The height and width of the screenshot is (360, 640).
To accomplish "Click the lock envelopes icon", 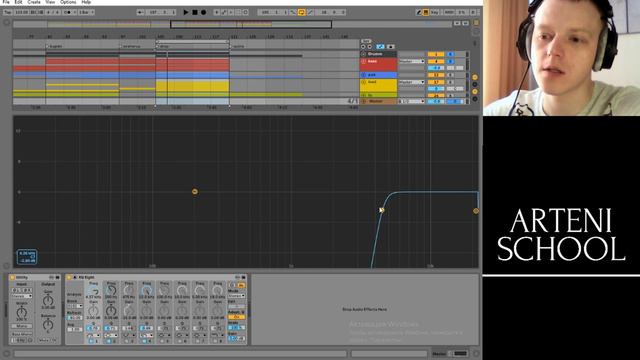I will [390, 47].
